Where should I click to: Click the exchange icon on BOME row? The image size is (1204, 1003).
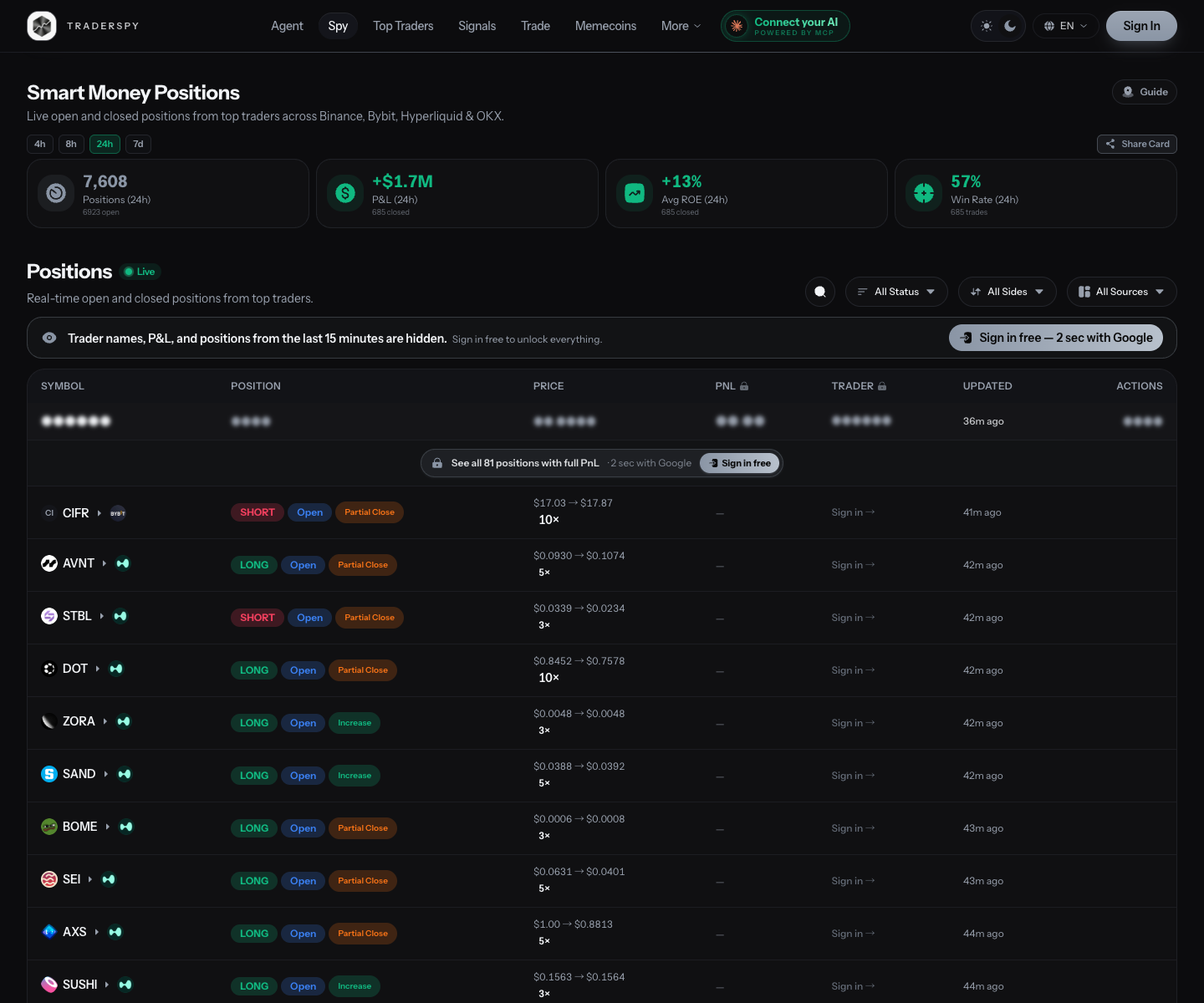click(126, 827)
